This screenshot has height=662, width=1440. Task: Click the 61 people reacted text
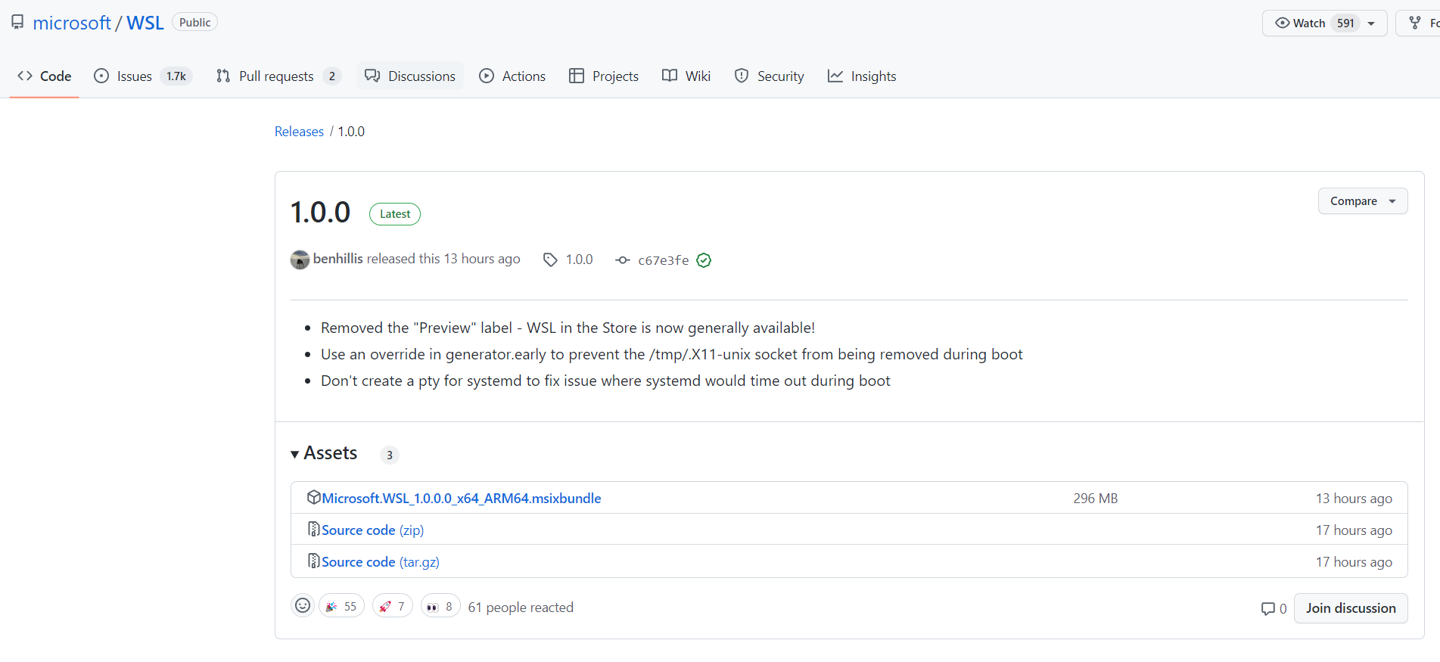tap(521, 607)
